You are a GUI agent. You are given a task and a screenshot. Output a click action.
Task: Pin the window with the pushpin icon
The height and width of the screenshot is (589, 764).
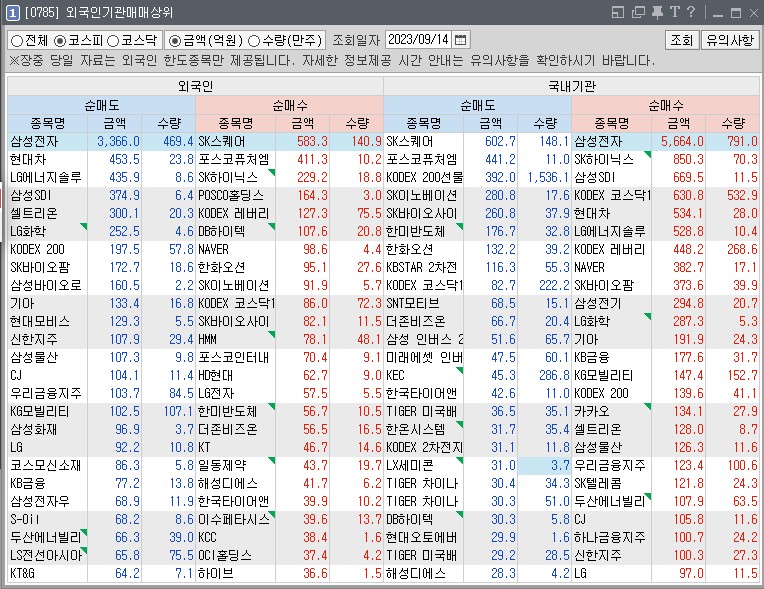click(x=657, y=12)
